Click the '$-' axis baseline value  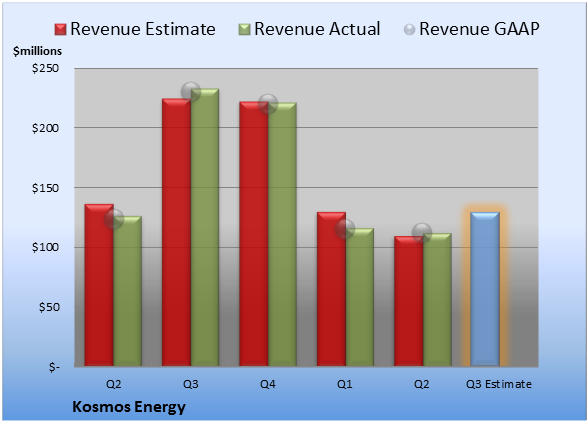(x=54, y=367)
